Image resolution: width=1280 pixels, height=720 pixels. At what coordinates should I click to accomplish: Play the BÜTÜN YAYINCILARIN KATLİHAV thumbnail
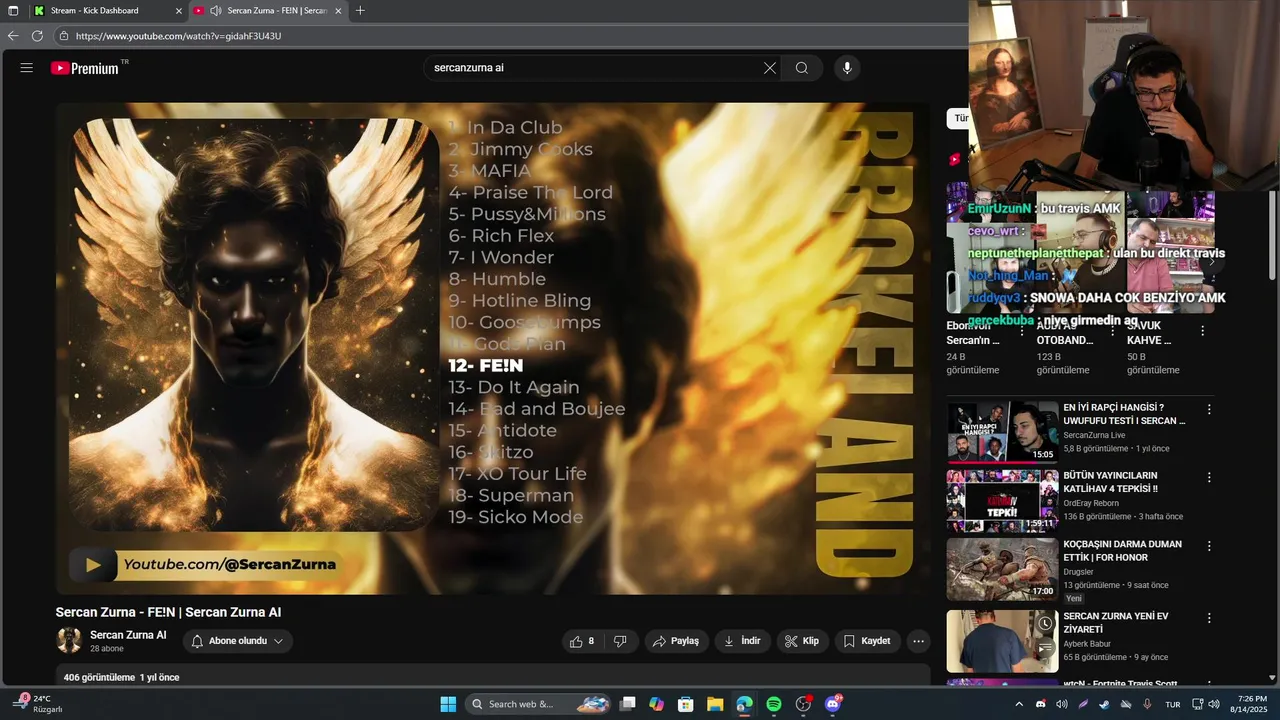[1002, 500]
